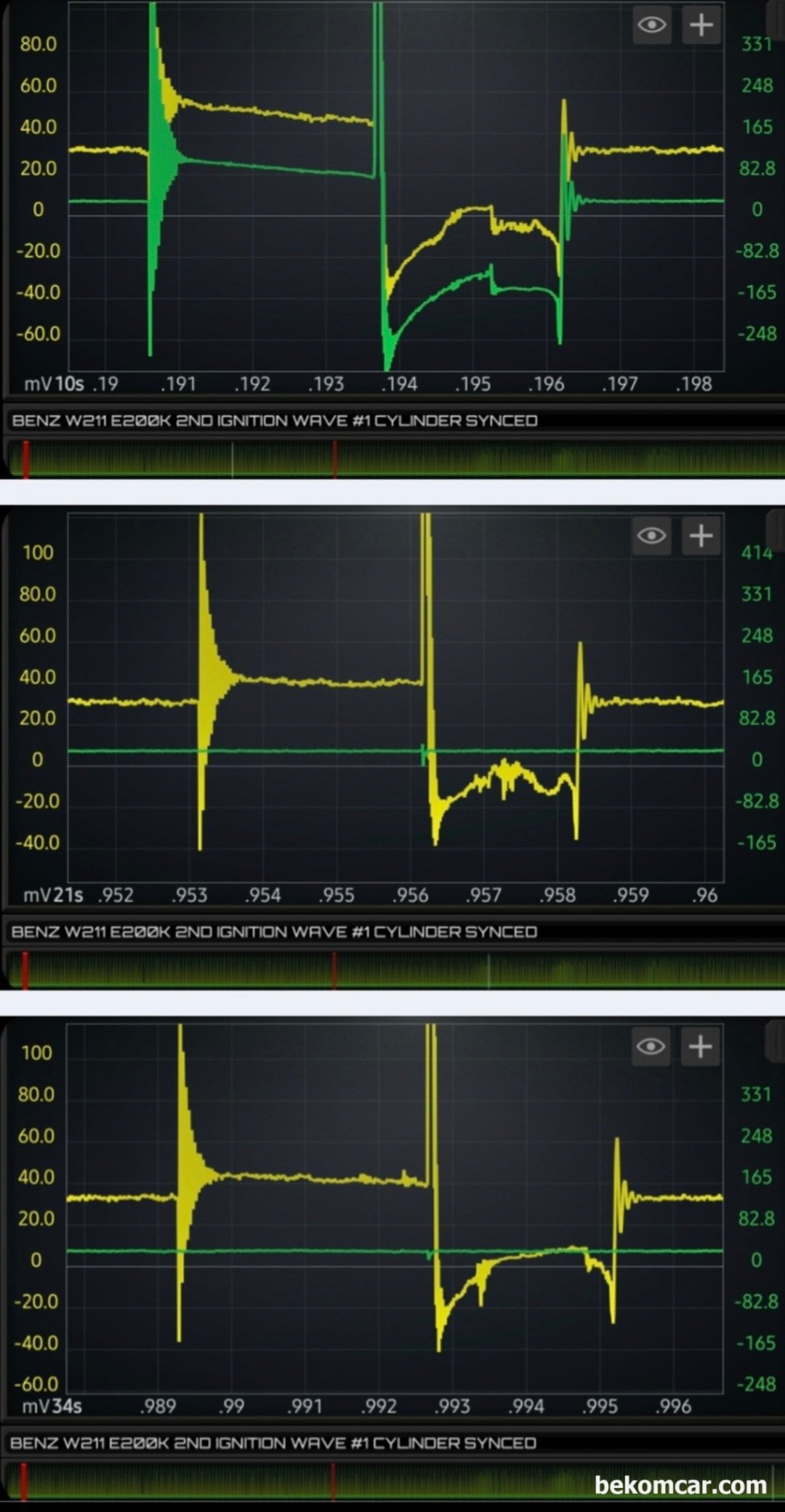Tap the plus icon in the bottom chart
This screenshot has height=1512, width=785.
point(700,1047)
